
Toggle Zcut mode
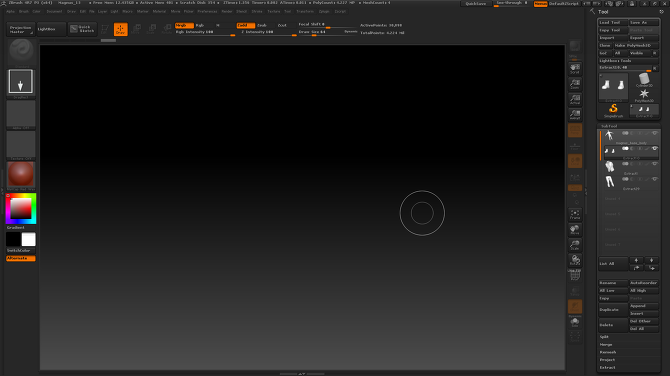coord(282,25)
